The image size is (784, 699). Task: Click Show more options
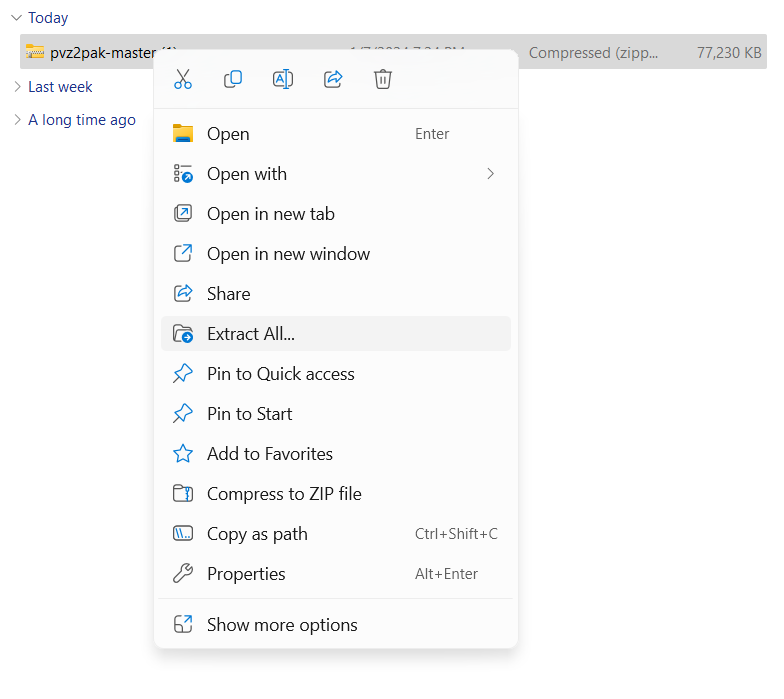tap(281, 625)
